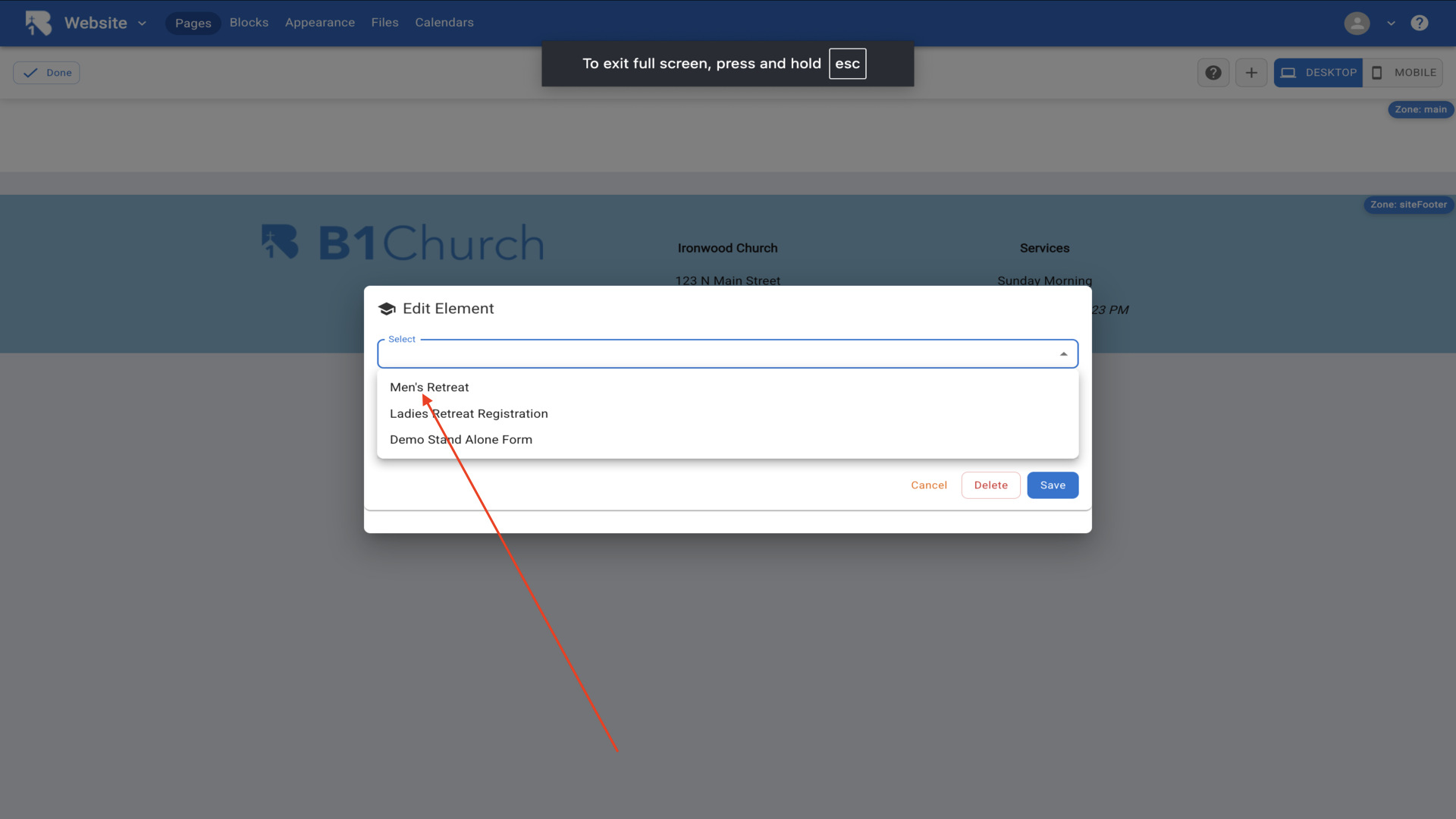Select Demo Stand Alone Form option
1456x819 pixels.
pyautogui.click(x=461, y=440)
